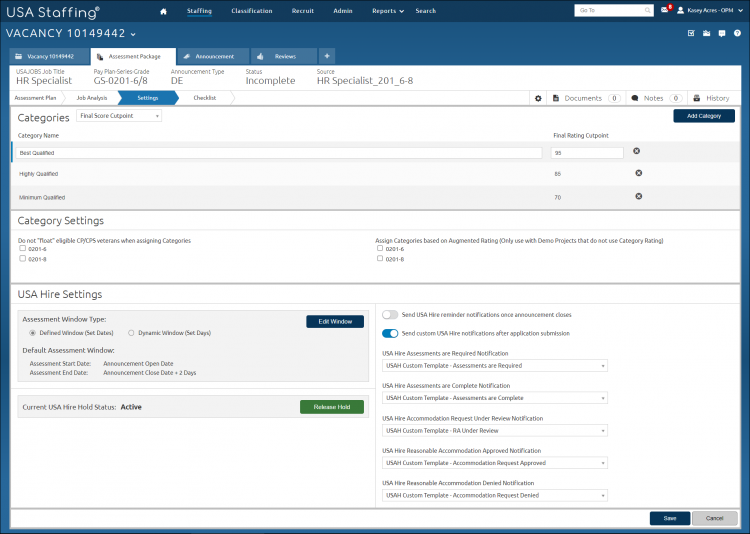The height and width of the screenshot is (534, 750).
Task: Remove the Minimum Qualified category
Action: 639,196
